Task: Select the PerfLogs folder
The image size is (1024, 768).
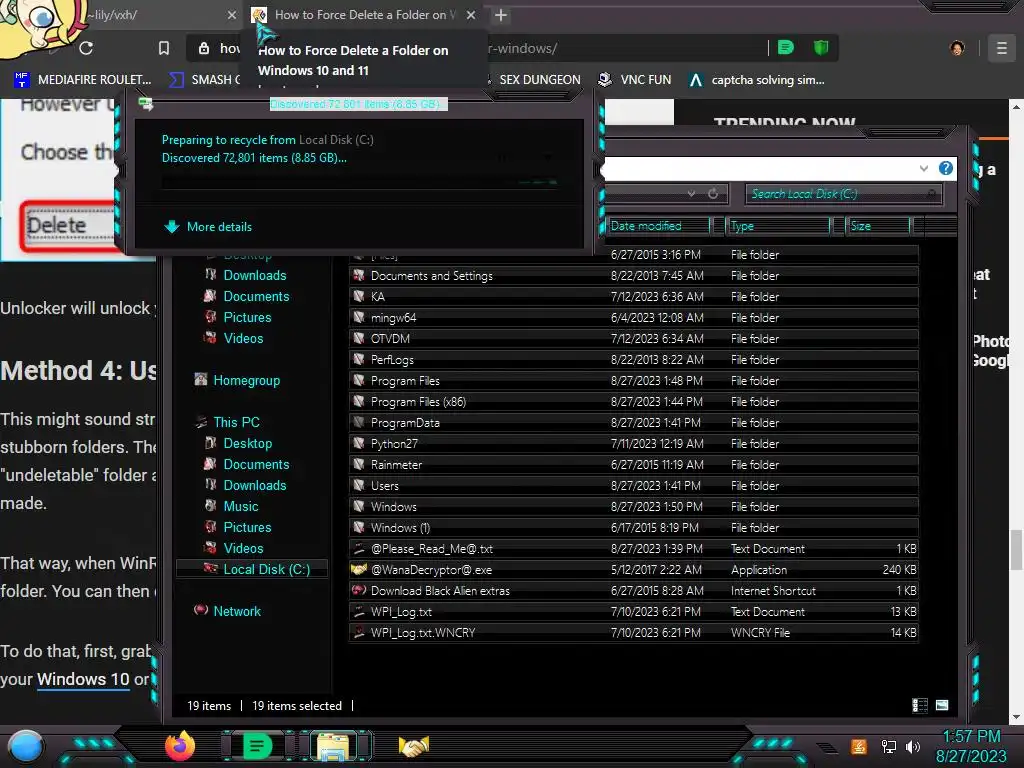Action: point(633,360)
